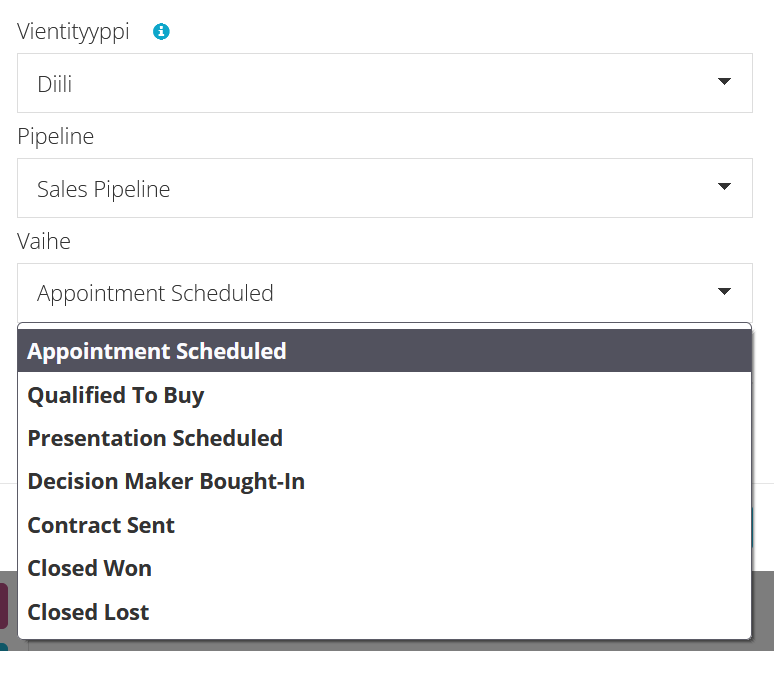The image size is (774, 678).
Task: Select Decision Maker Bought-In option
Action: (x=385, y=482)
